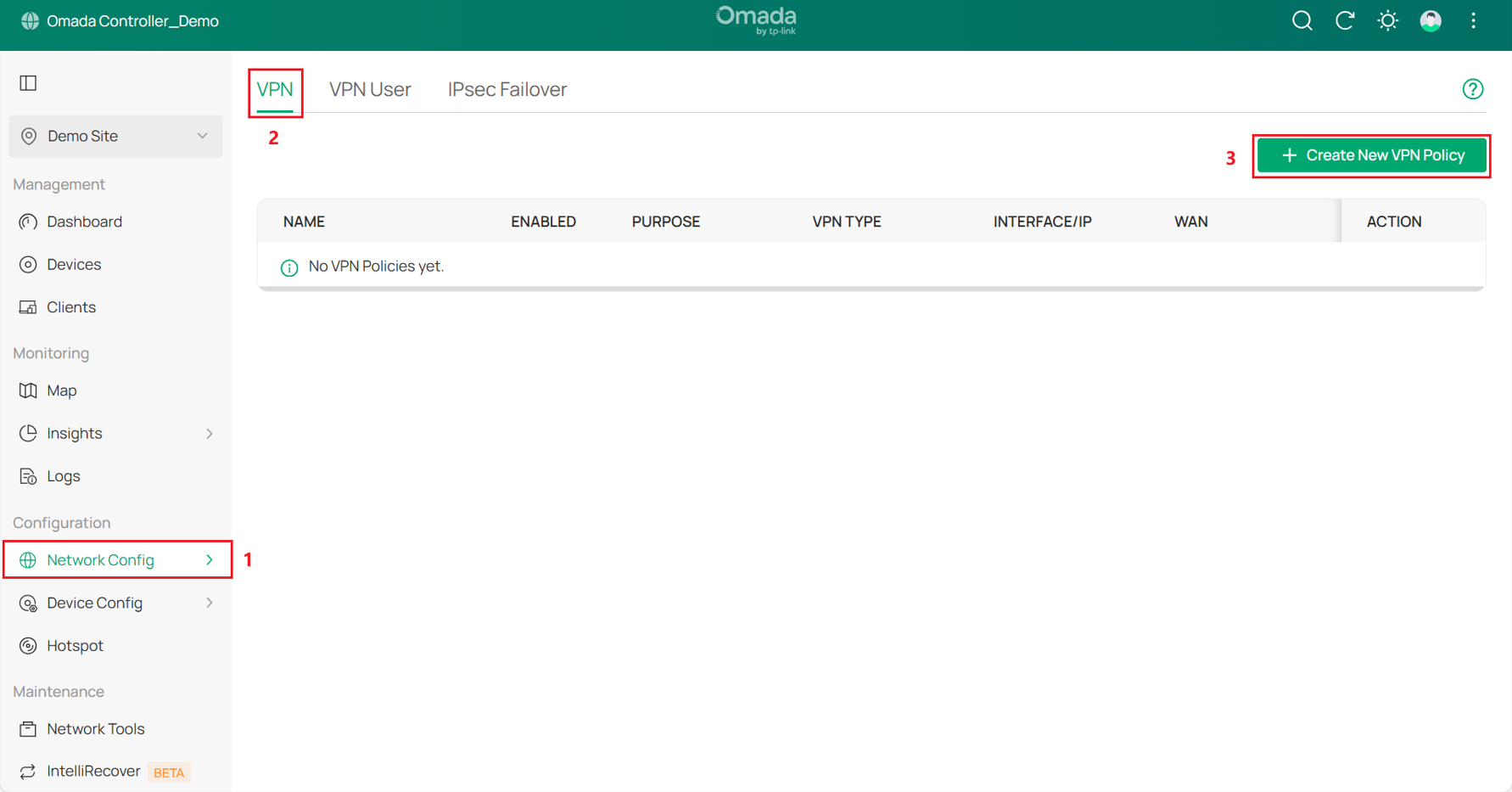Toggle light/dark theme mode
This screenshot has height=792, width=1512.
[x=1388, y=20]
